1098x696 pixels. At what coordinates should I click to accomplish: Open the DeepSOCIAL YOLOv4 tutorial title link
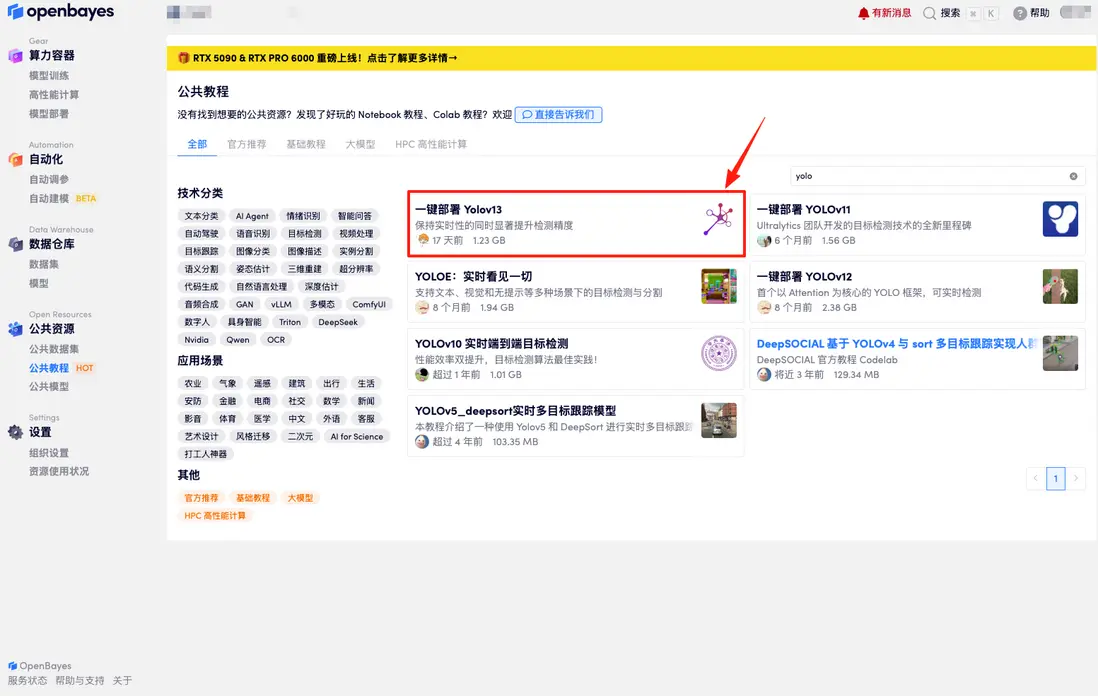pyautogui.click(x=896, y=344)
